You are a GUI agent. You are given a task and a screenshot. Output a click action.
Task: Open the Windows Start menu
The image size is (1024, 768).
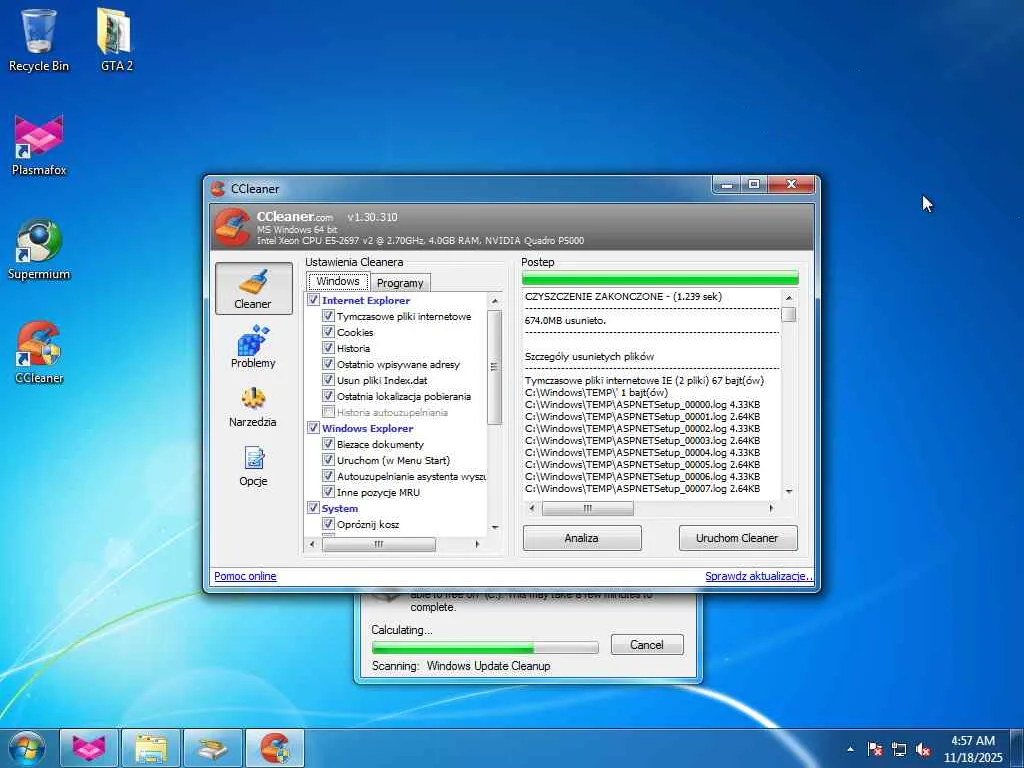(27, 748)
